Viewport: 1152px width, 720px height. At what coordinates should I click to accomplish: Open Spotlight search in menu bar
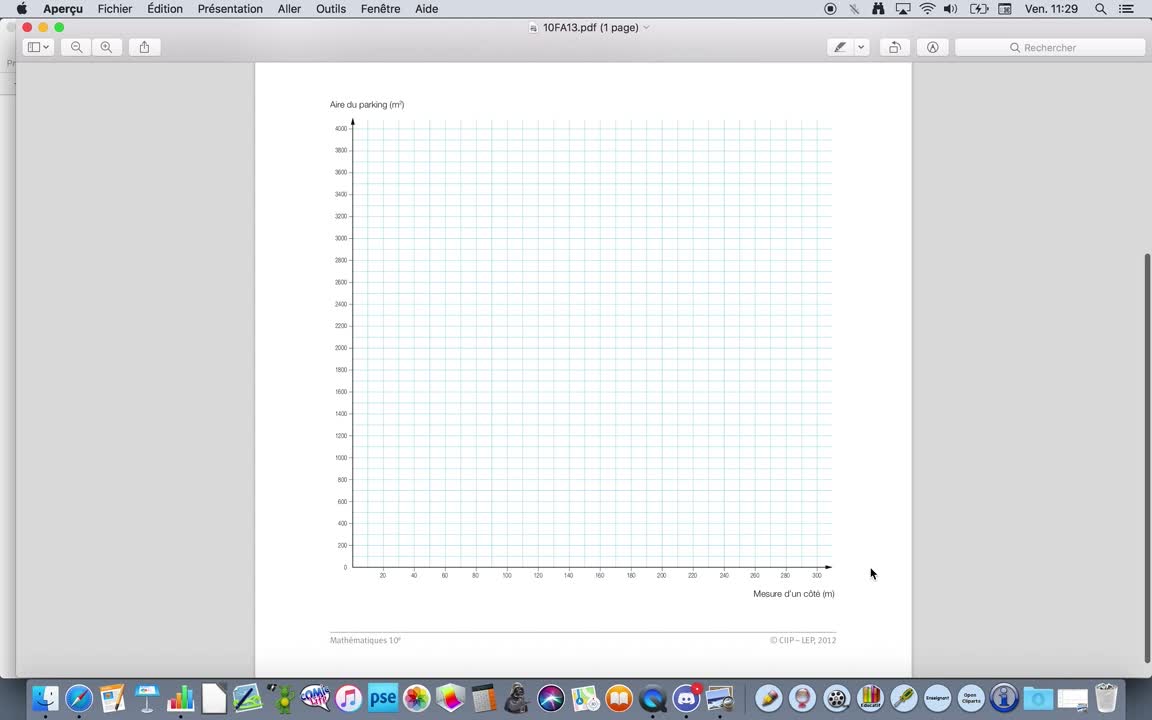point(1101,9)
